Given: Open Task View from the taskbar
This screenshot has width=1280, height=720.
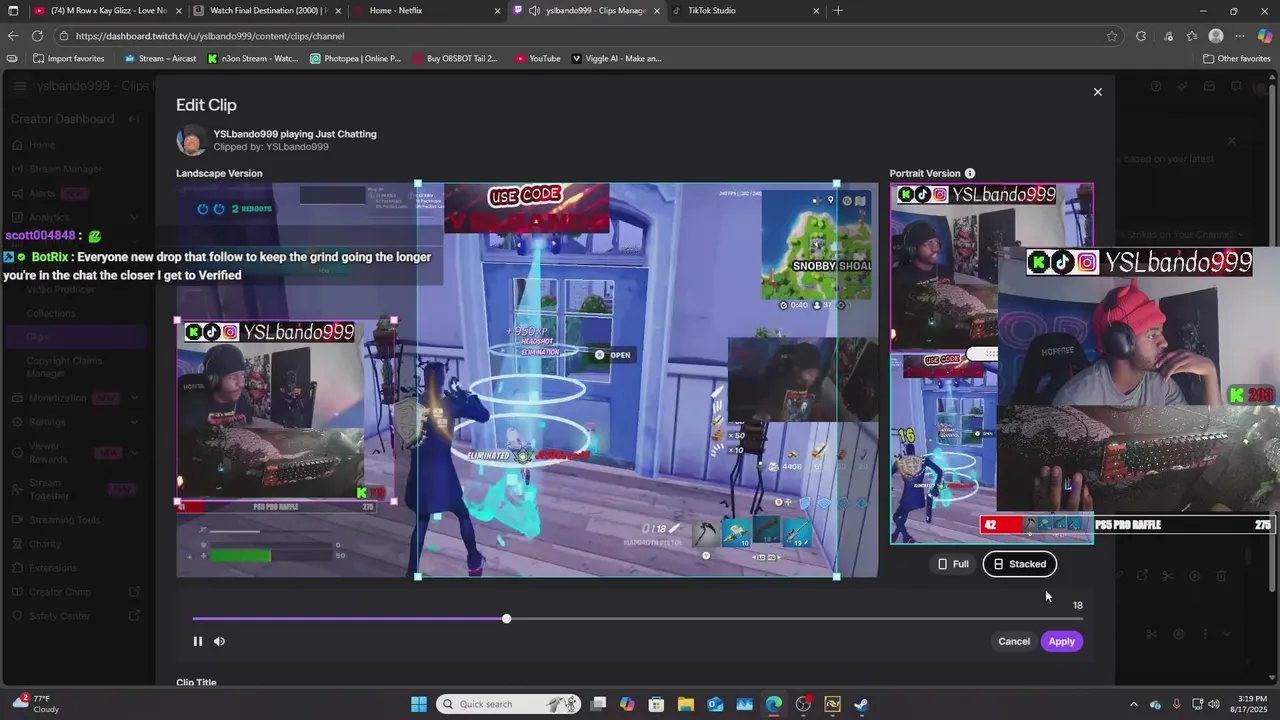Looking at the screenshot, I should pos(598,704).
